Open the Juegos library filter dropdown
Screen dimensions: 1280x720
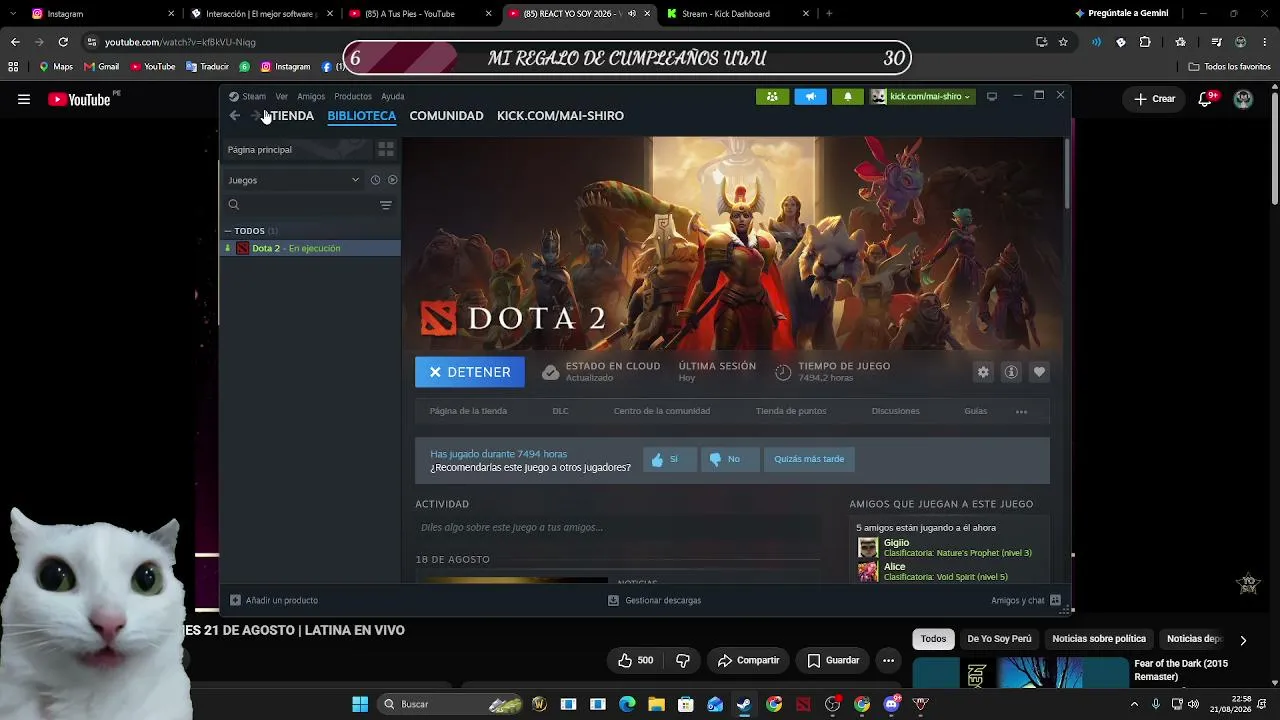[x=294, y=180]
